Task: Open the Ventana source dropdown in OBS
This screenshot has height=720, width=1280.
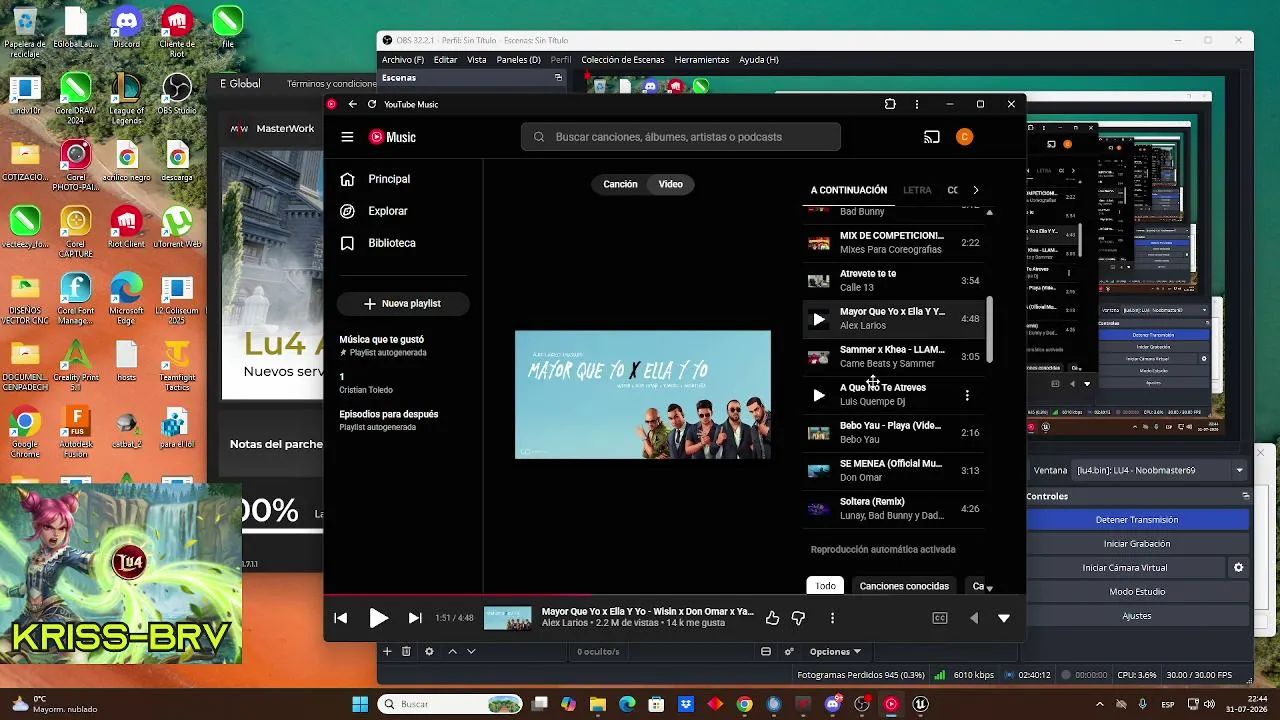Action: [1160, 470]
